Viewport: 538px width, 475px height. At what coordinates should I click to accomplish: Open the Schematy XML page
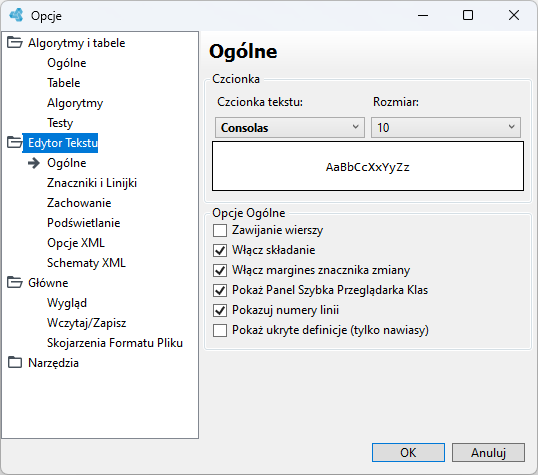86,263
